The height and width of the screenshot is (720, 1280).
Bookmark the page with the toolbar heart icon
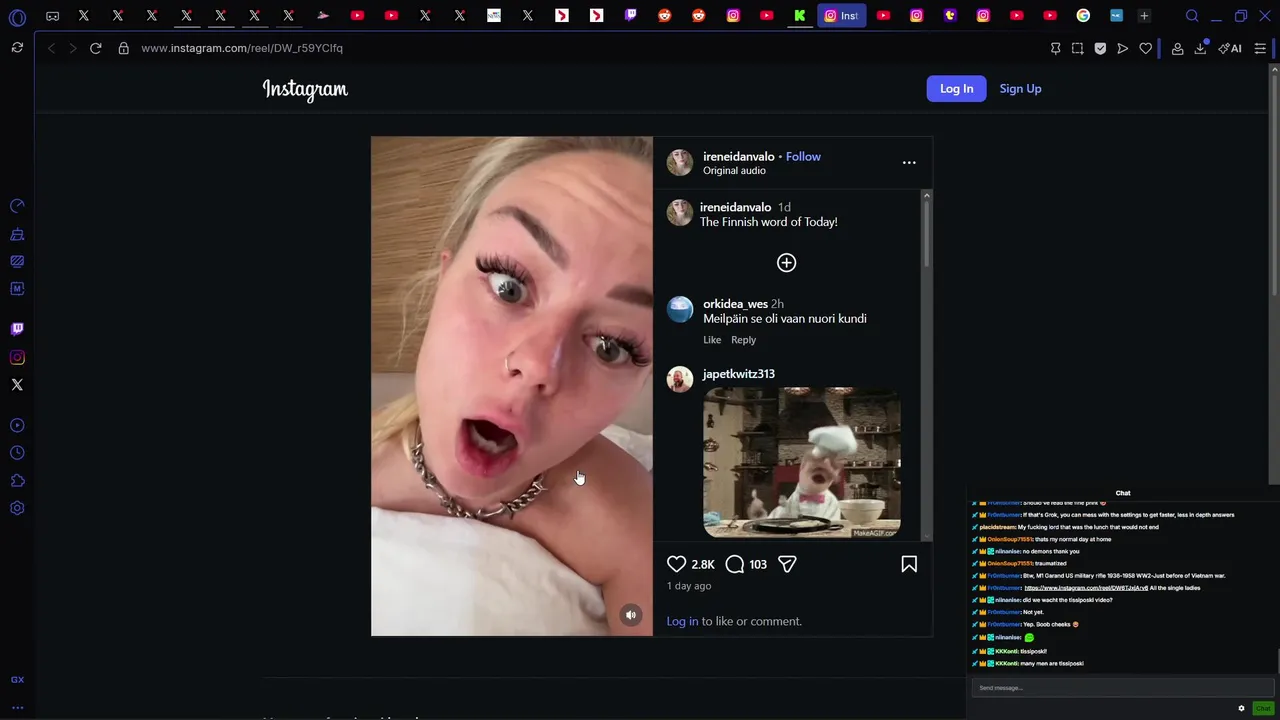tap(1146, 48)
